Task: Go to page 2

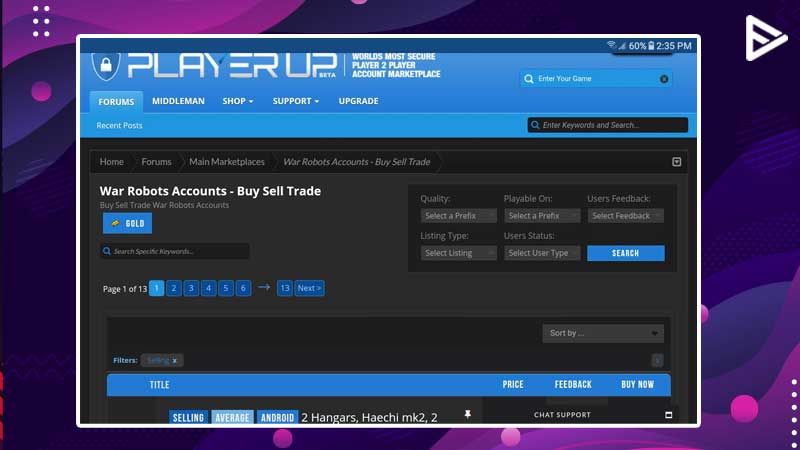Action: (174, 288)
